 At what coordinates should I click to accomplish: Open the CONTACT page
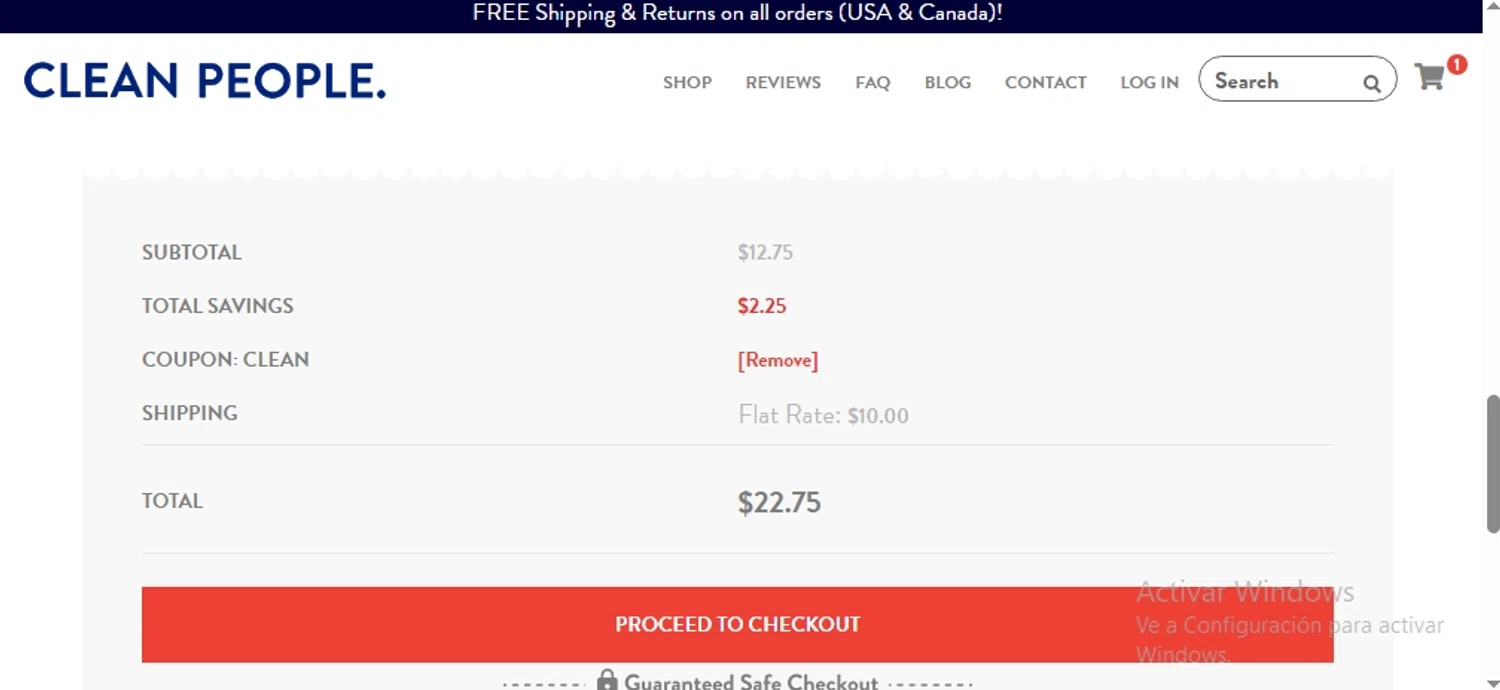click(x=1045, y=83)
